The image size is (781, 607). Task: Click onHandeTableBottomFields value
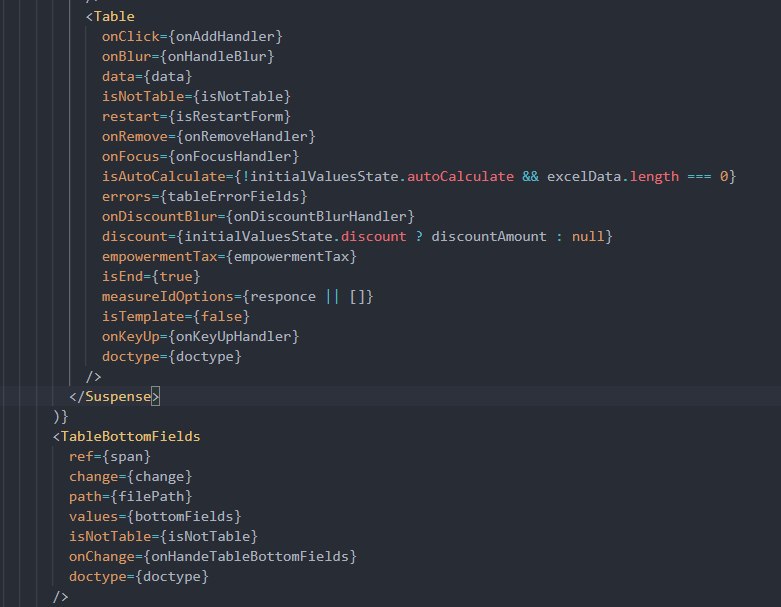coord(250,556)
